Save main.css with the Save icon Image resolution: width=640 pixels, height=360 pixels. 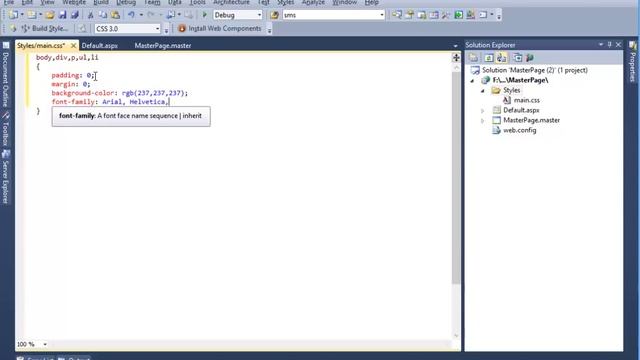(62, 15)
